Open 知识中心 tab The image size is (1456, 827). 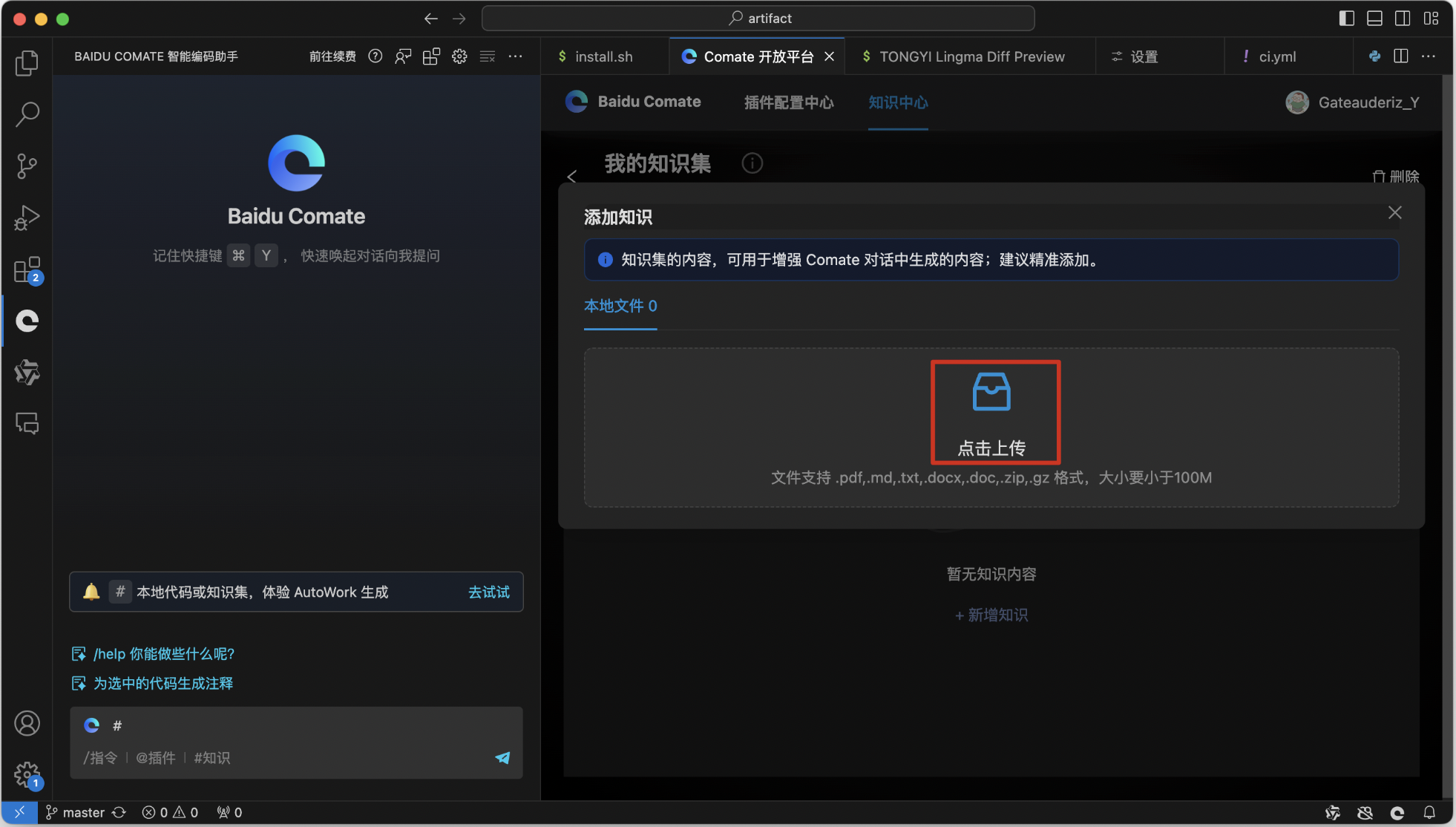[x=898, y=102]
